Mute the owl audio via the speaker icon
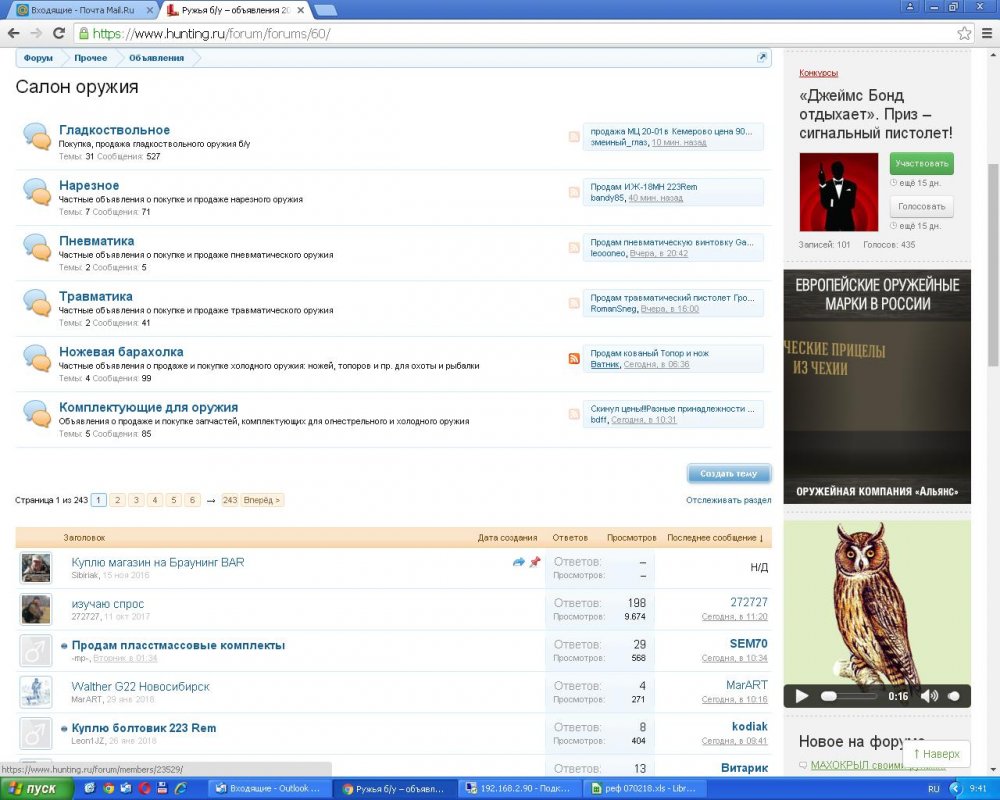The image size is (1000, 800). click(x=929, y=696)
